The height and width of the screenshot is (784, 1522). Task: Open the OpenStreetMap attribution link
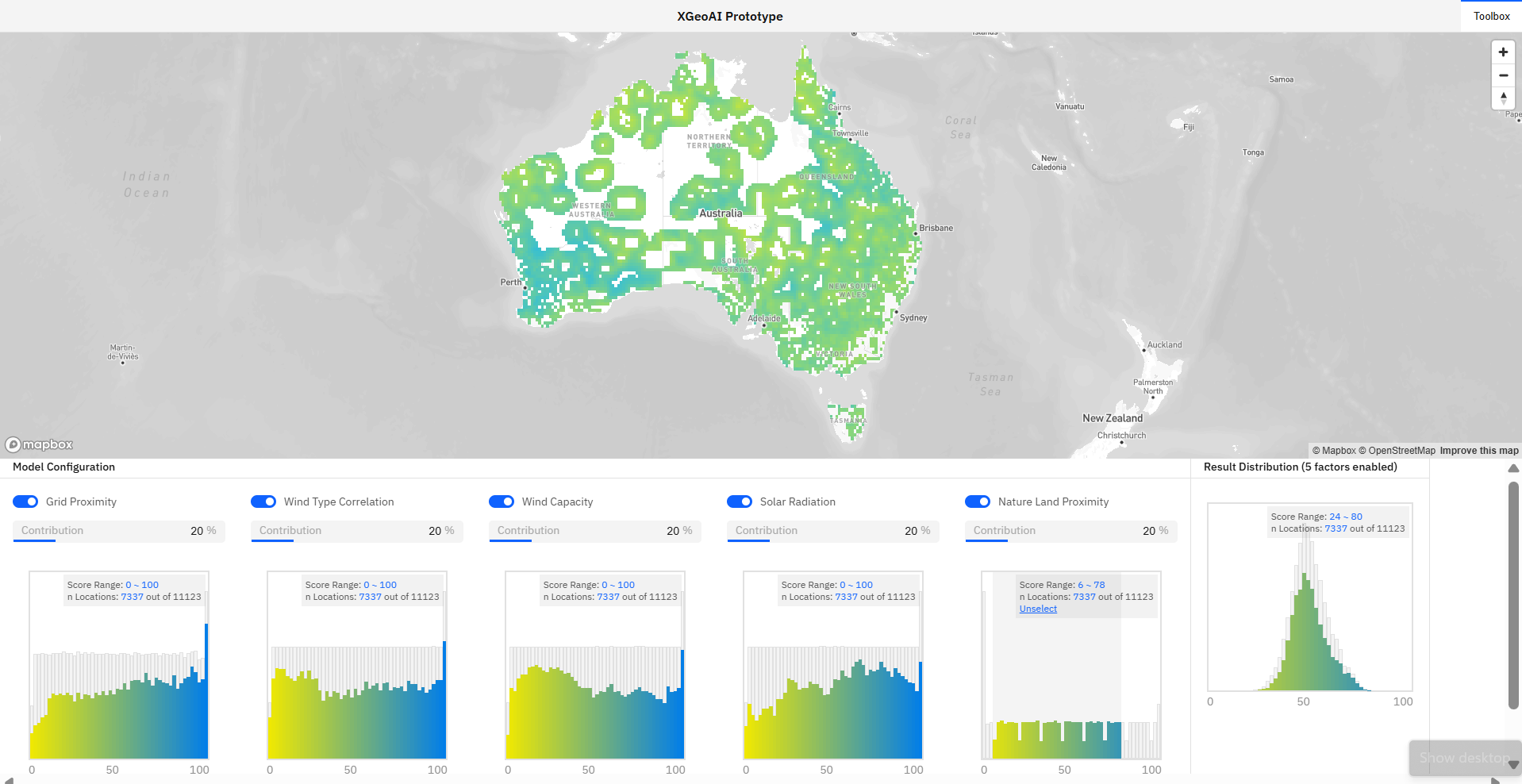pos(1397,450)
